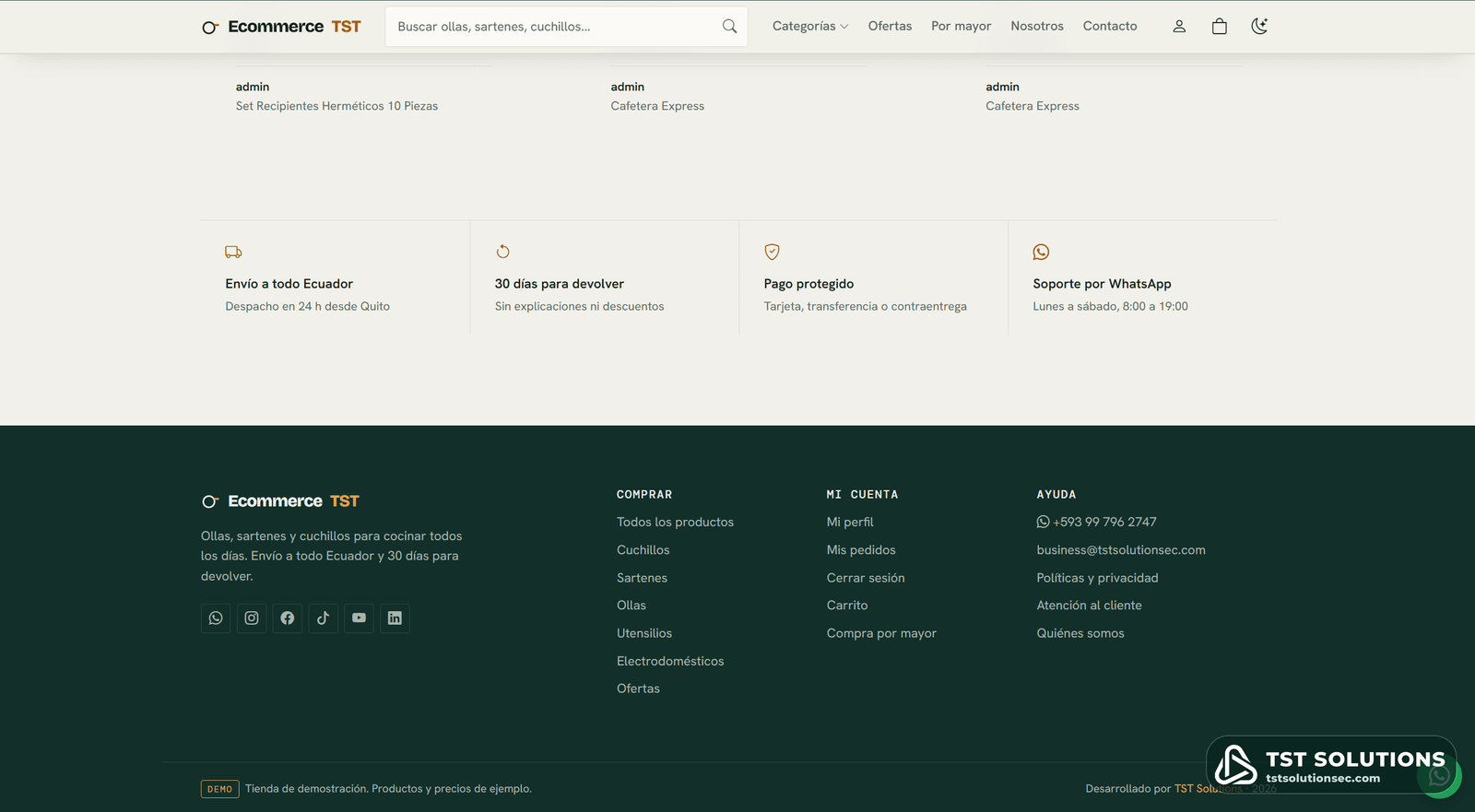The height and width of the screenshot is (812, 1475).
Task: Open the Cuchillos footer link
Action: pos(643,550)
